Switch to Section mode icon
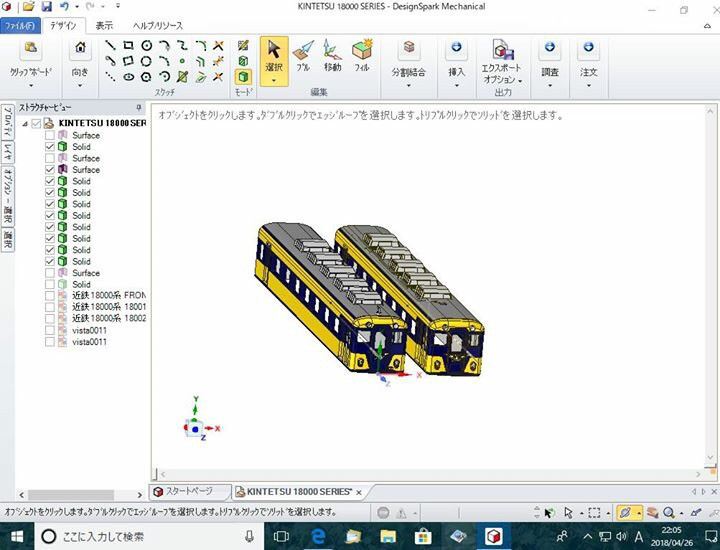Viewport: 720px width, 550px height. (243, 61)
